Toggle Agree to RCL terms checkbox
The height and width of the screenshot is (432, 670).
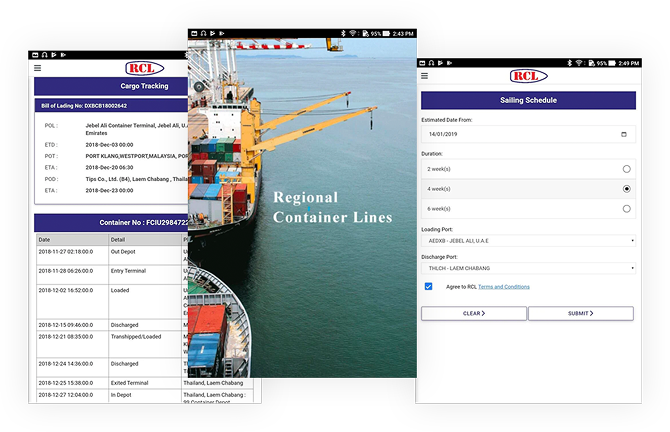click(429, 287)
